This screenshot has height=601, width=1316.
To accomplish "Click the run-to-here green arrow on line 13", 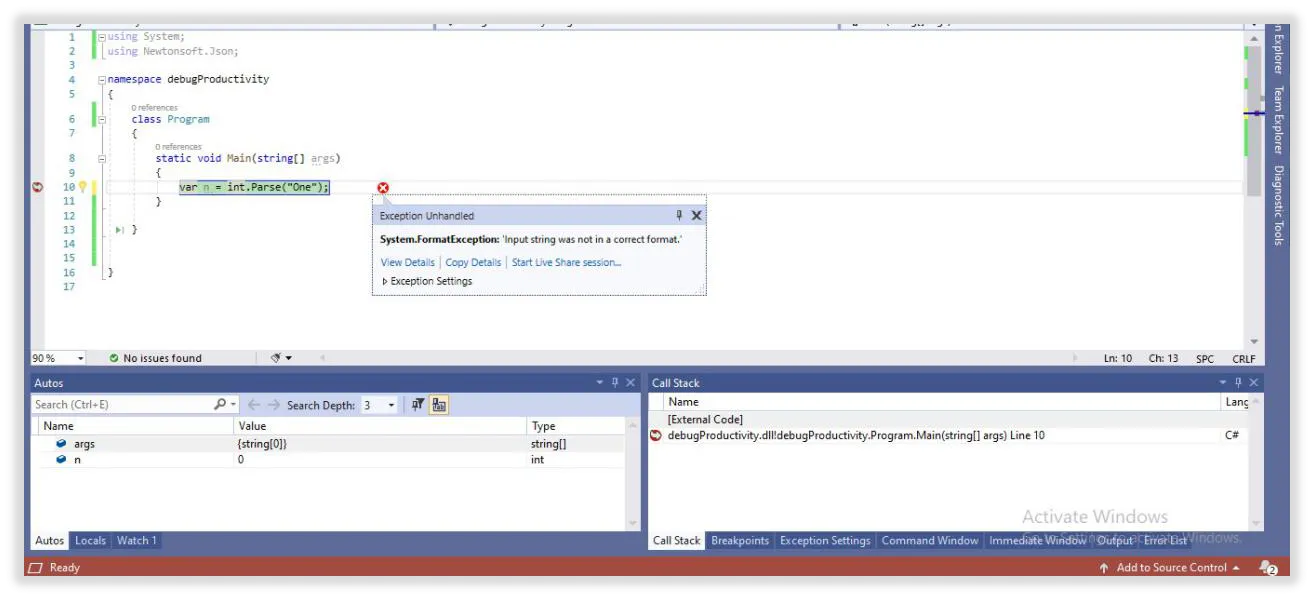I will [120, 230].
